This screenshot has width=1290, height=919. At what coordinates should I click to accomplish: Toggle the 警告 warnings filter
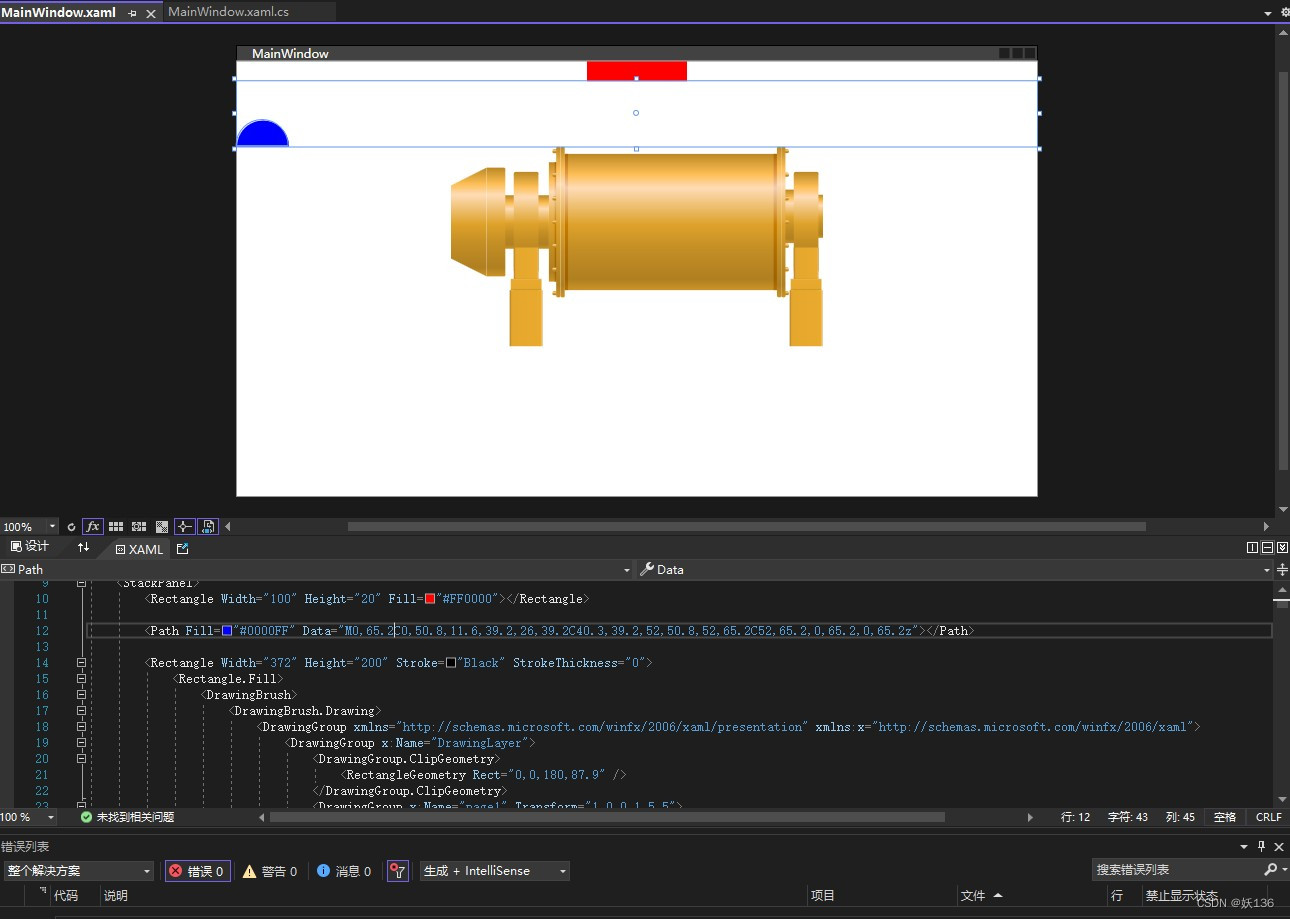pyautogui.click(x=270, y=870)
